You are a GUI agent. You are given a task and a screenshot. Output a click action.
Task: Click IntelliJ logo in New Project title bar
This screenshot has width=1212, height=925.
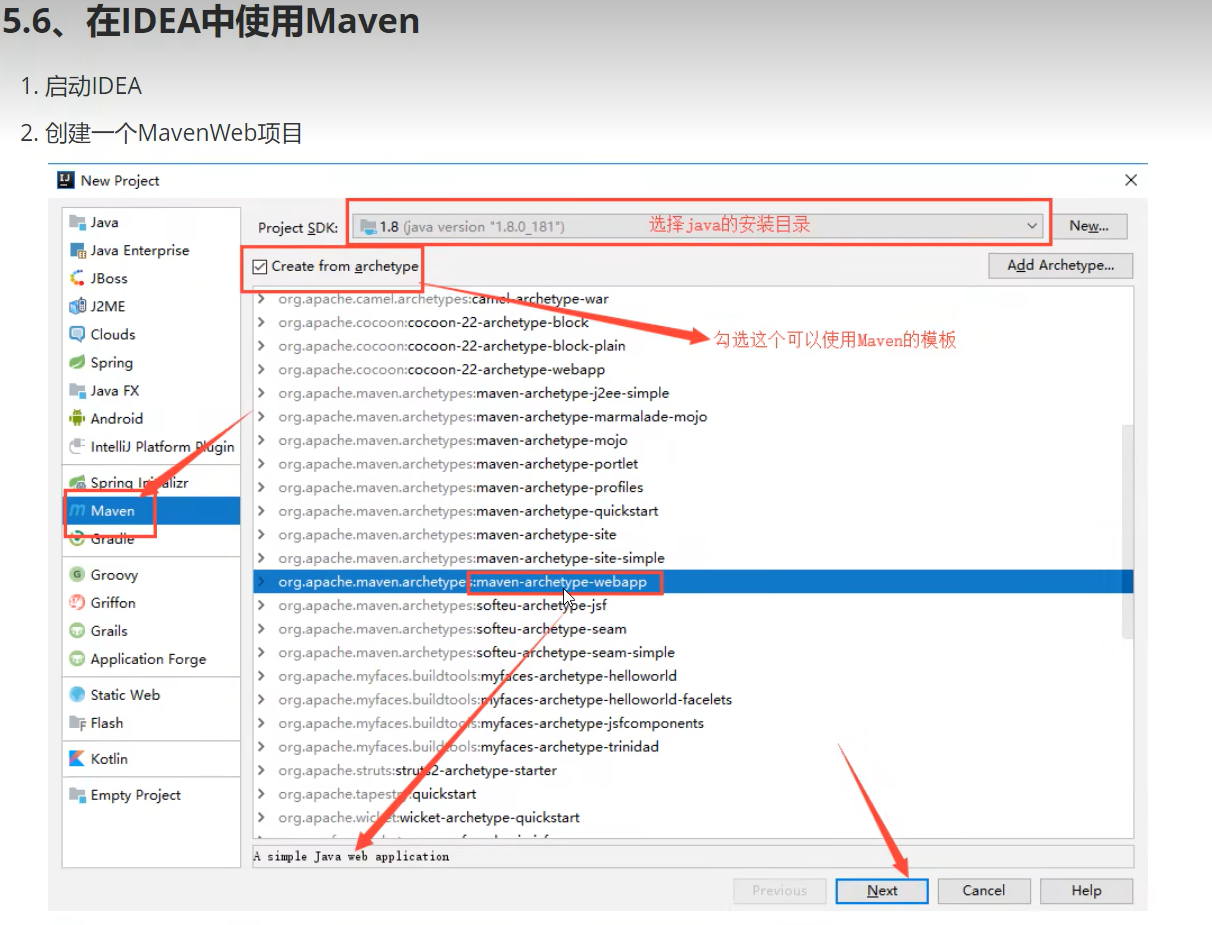coord(66,180)
